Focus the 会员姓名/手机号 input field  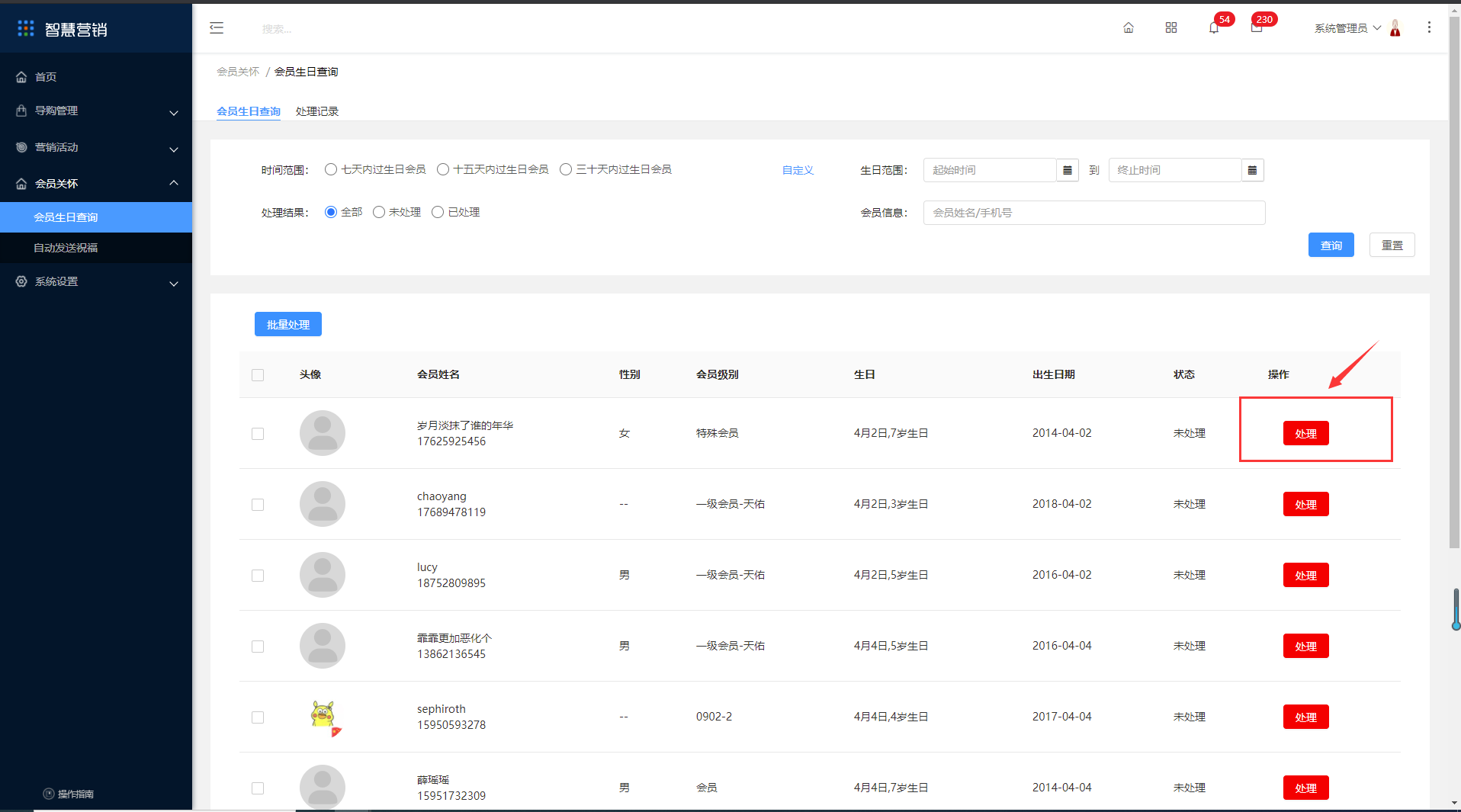tap(1094, 213)
